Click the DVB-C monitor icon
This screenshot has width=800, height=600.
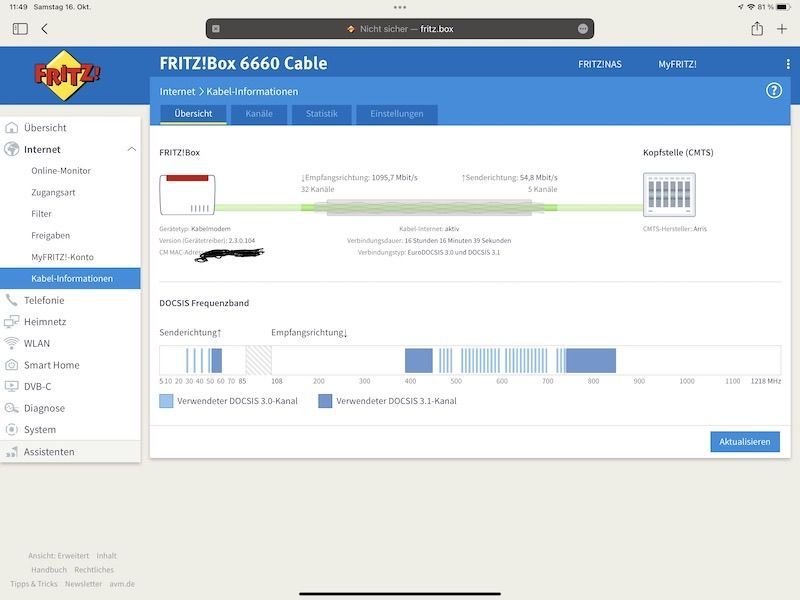[x=11, y=386]
